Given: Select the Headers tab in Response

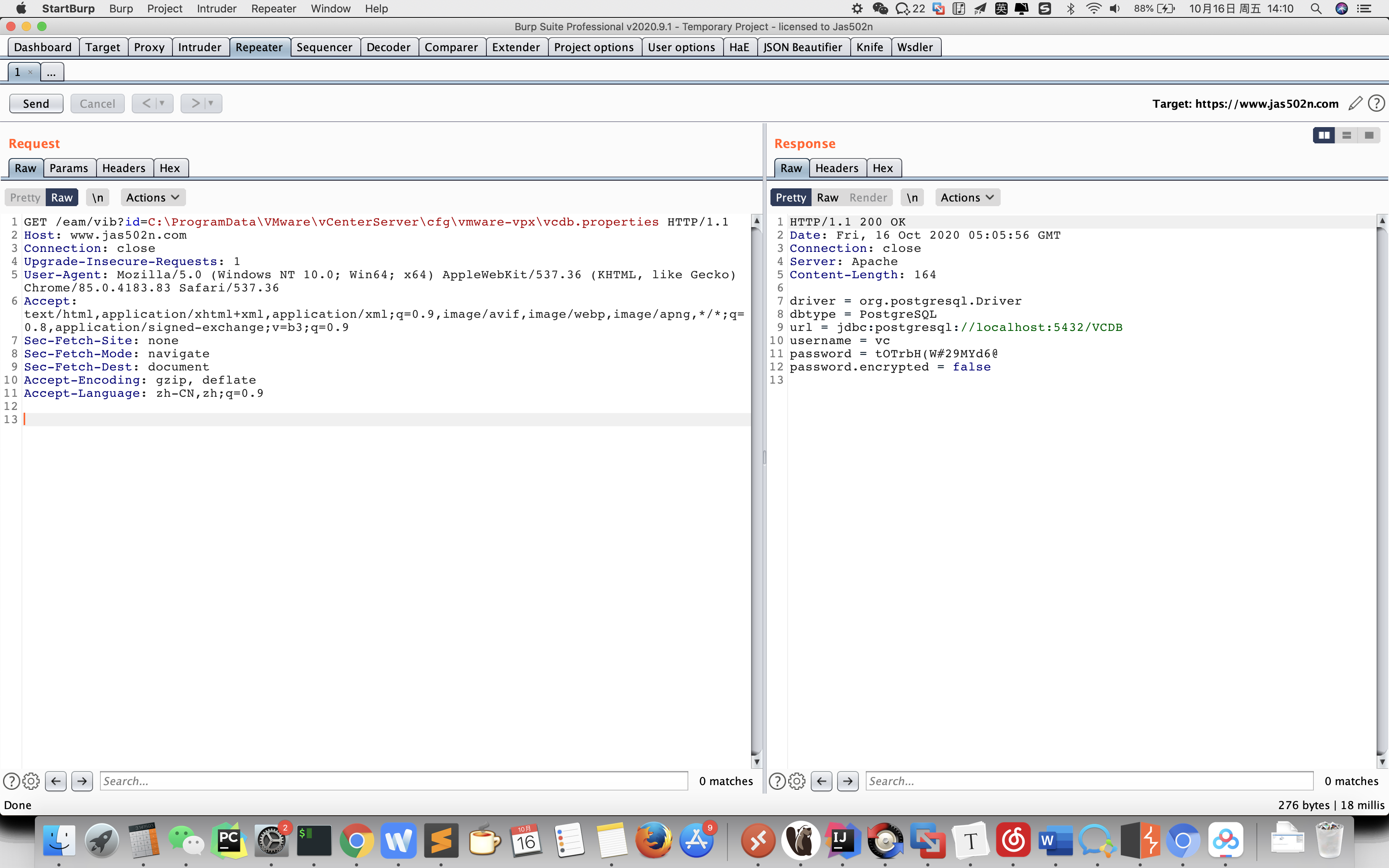Looking at the screenshot, I should [x=837, y=168].
